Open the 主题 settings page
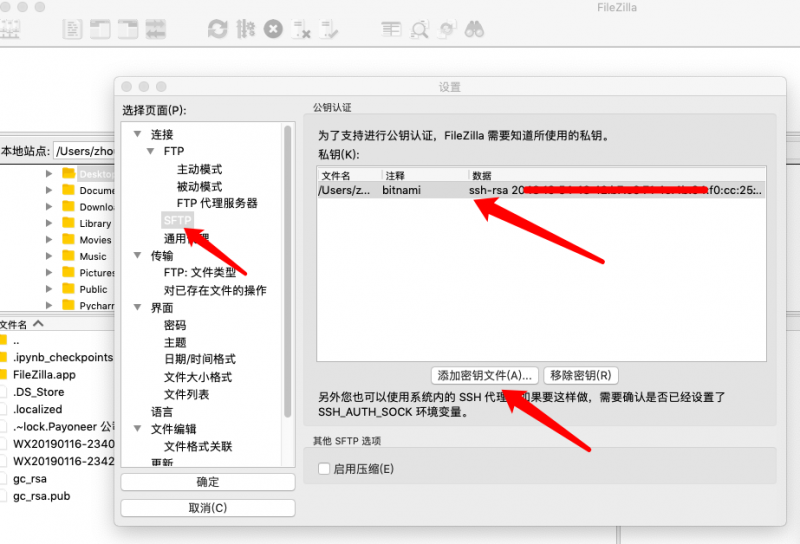 click(x=175, y=342)
